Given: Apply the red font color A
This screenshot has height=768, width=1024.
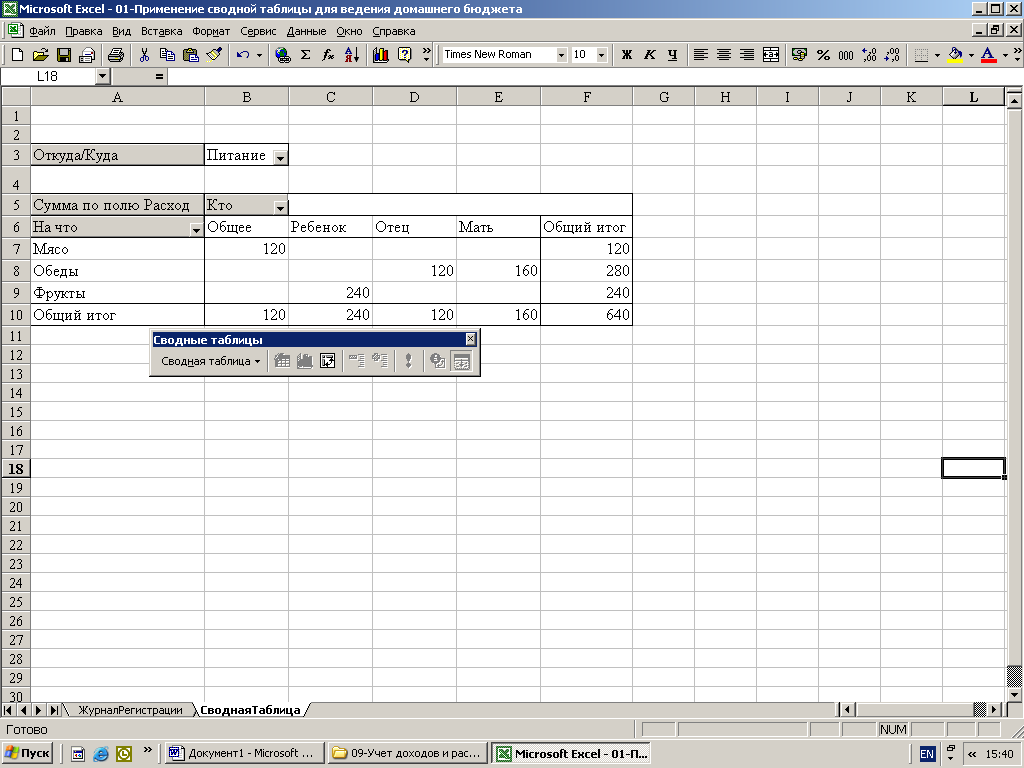Looking at the screenshot, I should [988, 55].
